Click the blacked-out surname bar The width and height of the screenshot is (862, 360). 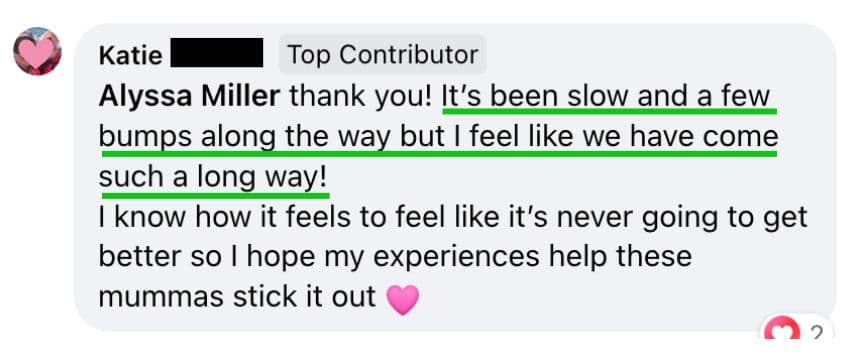click(217, 53)
